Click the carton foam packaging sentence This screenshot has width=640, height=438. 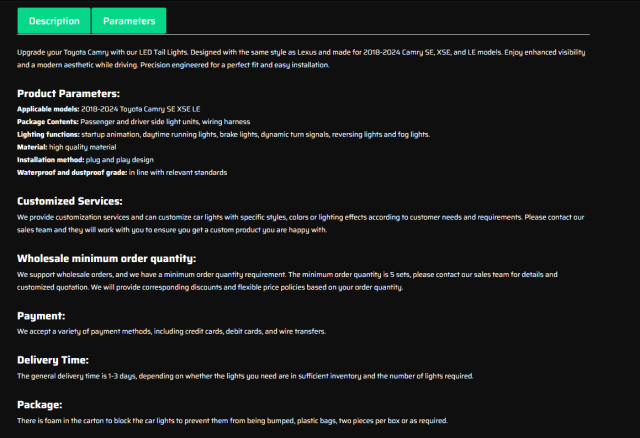[231, 421]
